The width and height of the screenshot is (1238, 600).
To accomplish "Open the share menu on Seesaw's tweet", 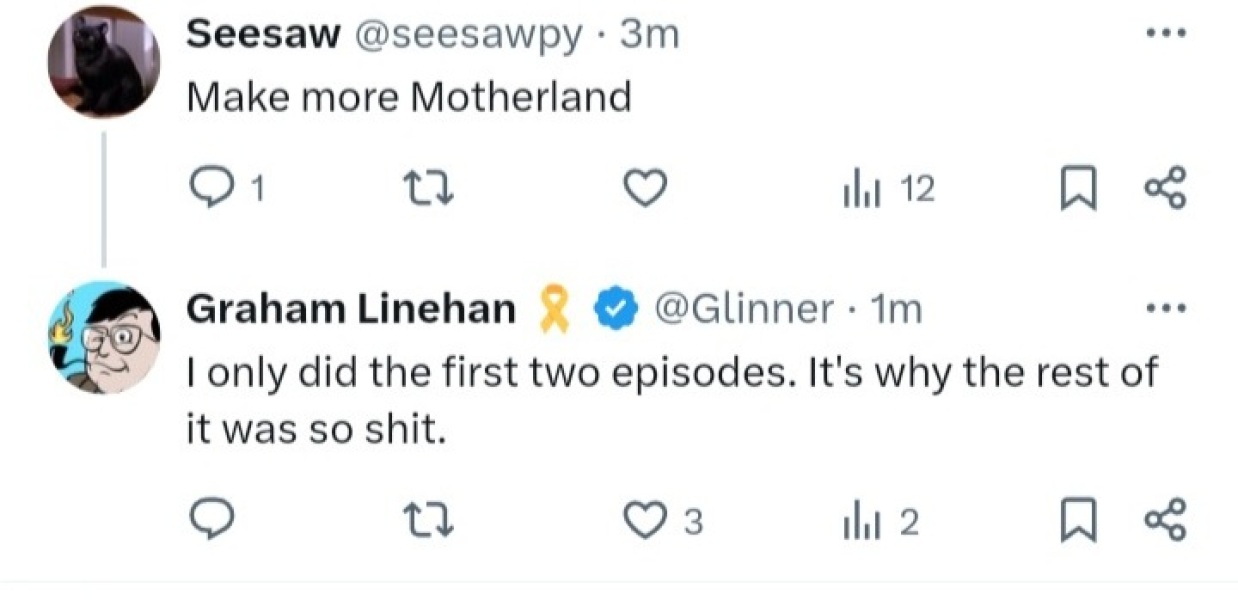I will 1165,187.
